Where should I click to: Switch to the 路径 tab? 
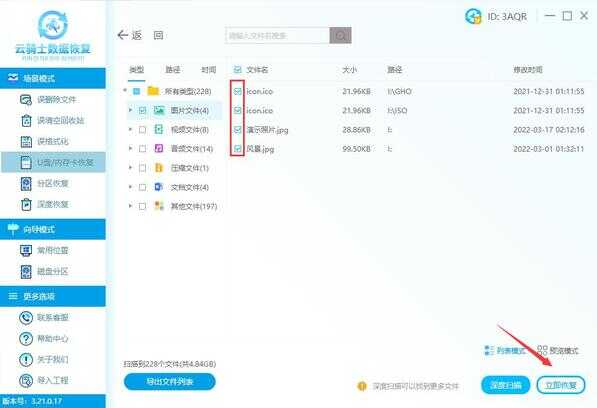[x=172, y=70]
